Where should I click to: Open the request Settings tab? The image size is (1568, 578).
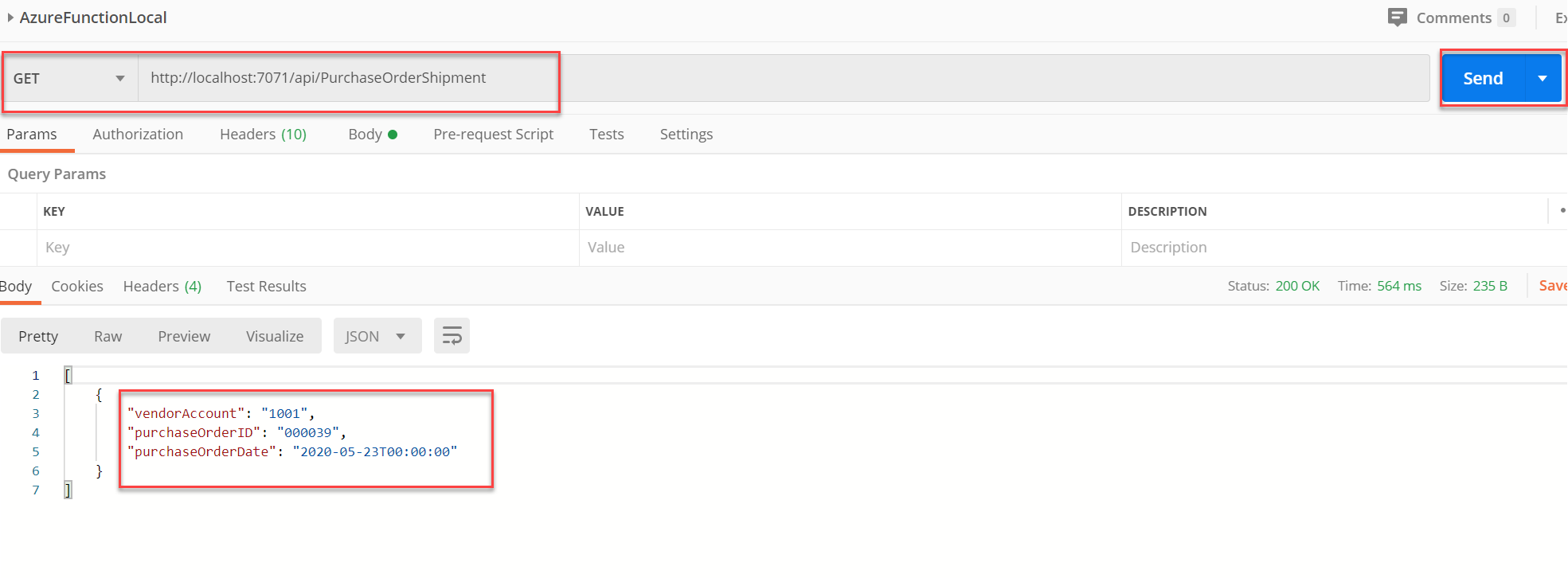(686, 134)
